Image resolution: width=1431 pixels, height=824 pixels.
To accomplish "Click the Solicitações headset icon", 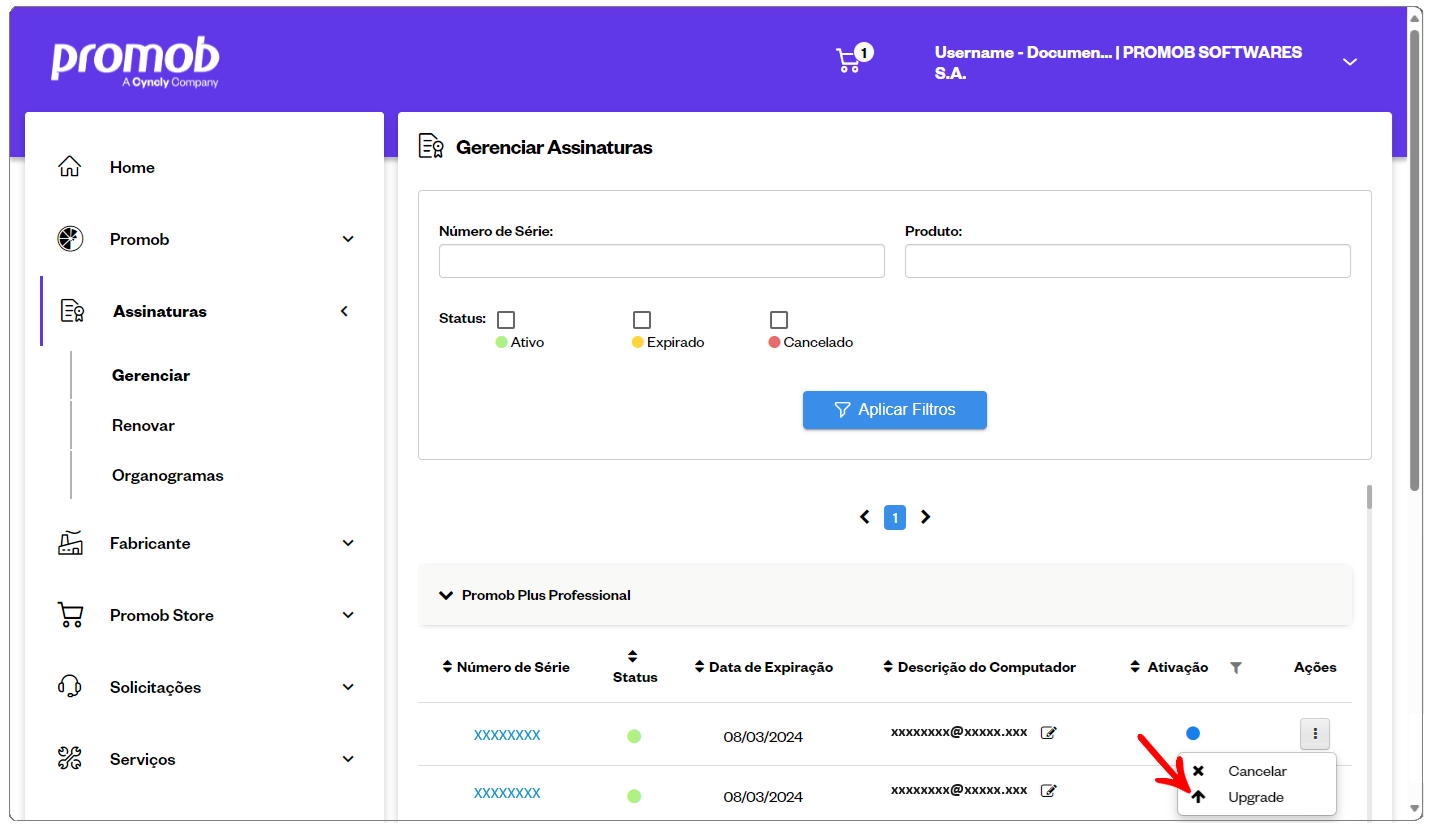I will 69,687.
